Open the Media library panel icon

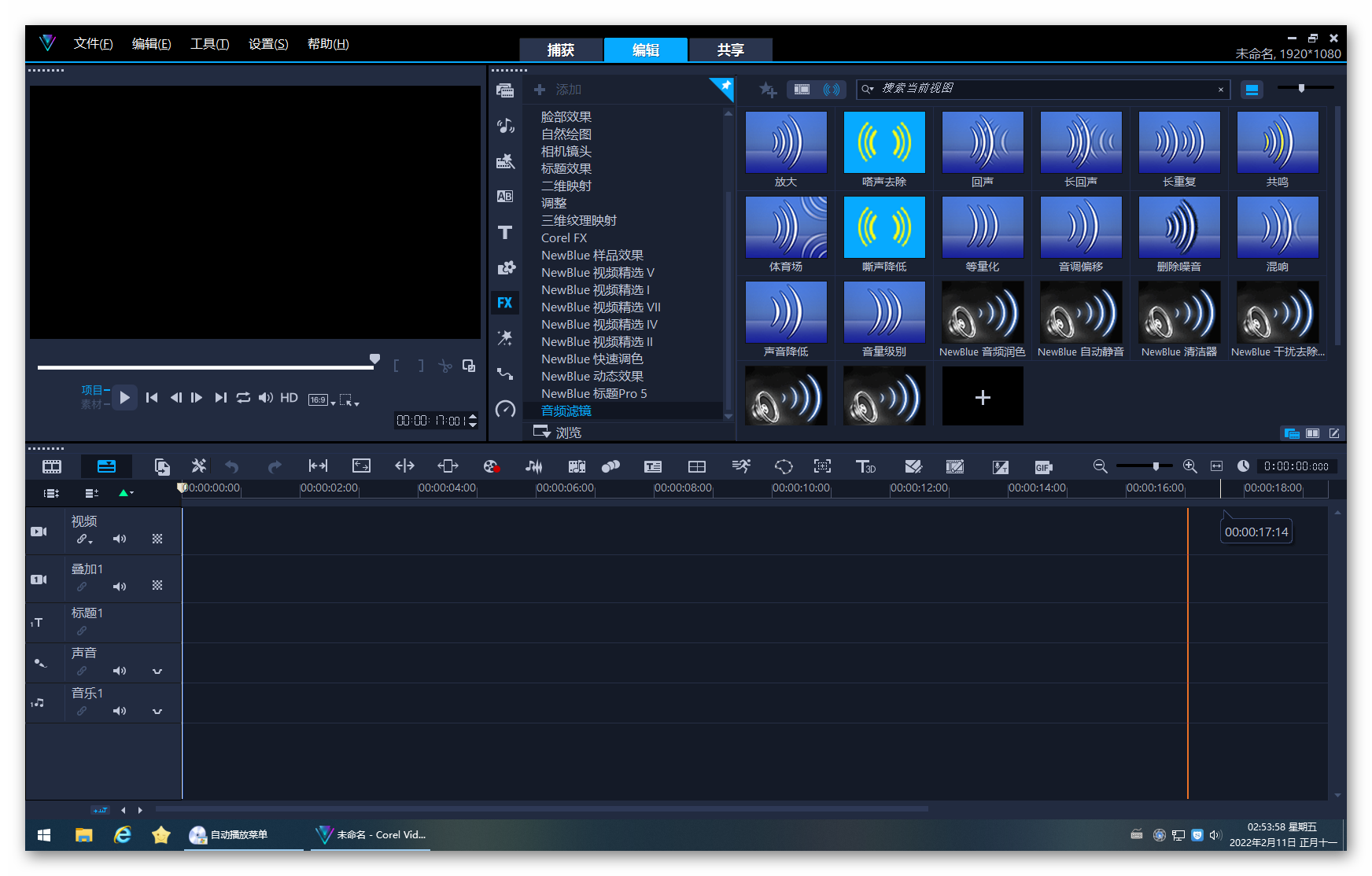[505, 90]
